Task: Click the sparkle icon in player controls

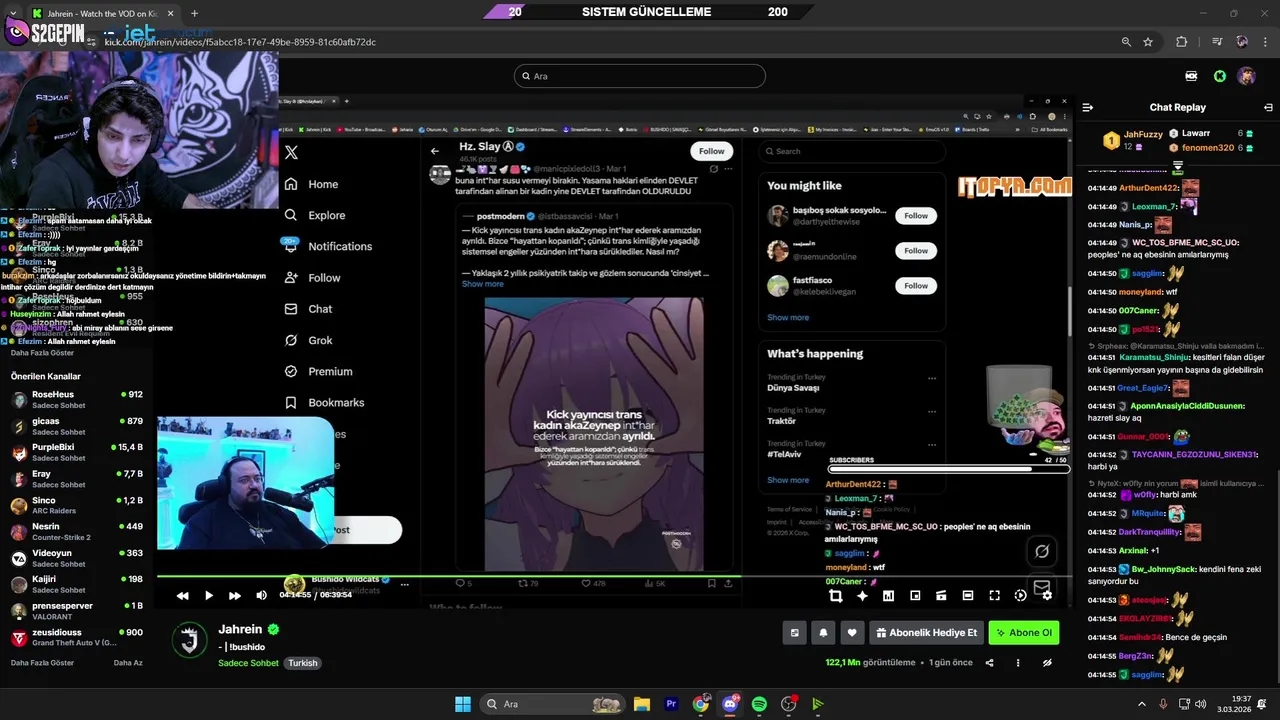Action: [x=862, y=596]
